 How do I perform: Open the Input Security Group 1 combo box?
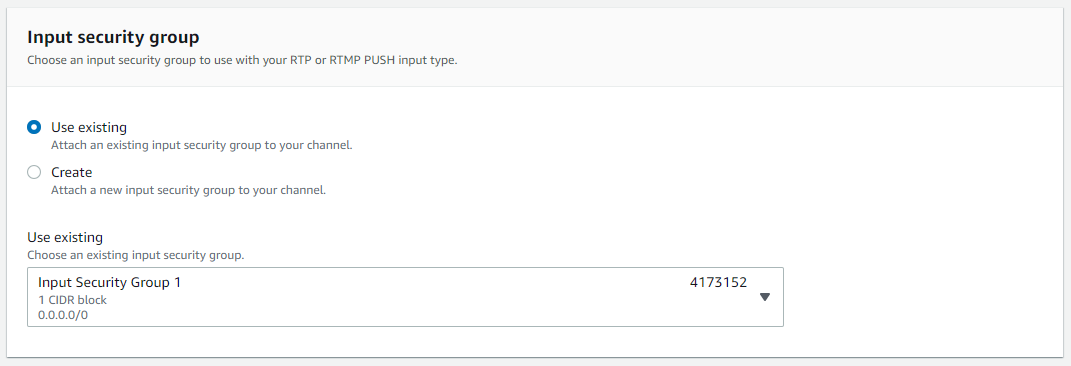(x=405, y=297)
